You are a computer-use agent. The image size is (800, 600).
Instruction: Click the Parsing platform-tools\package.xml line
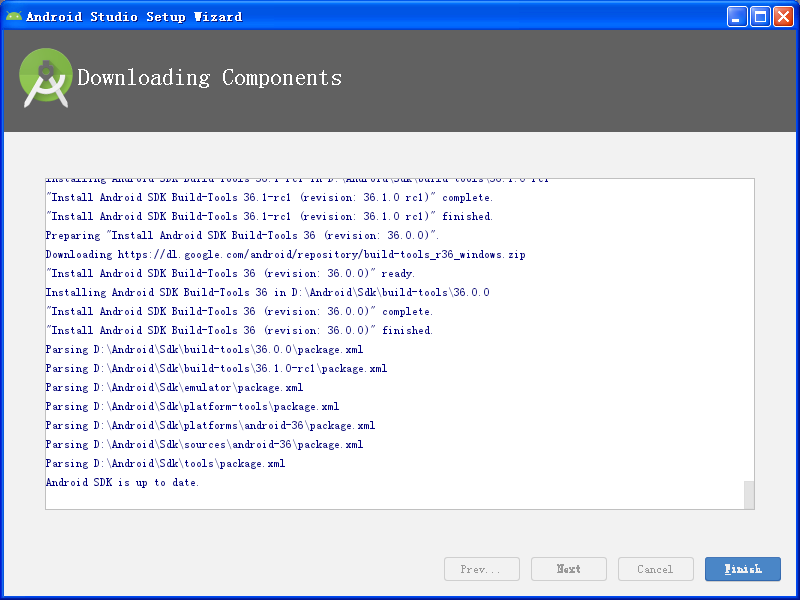[x=192, y=406]
